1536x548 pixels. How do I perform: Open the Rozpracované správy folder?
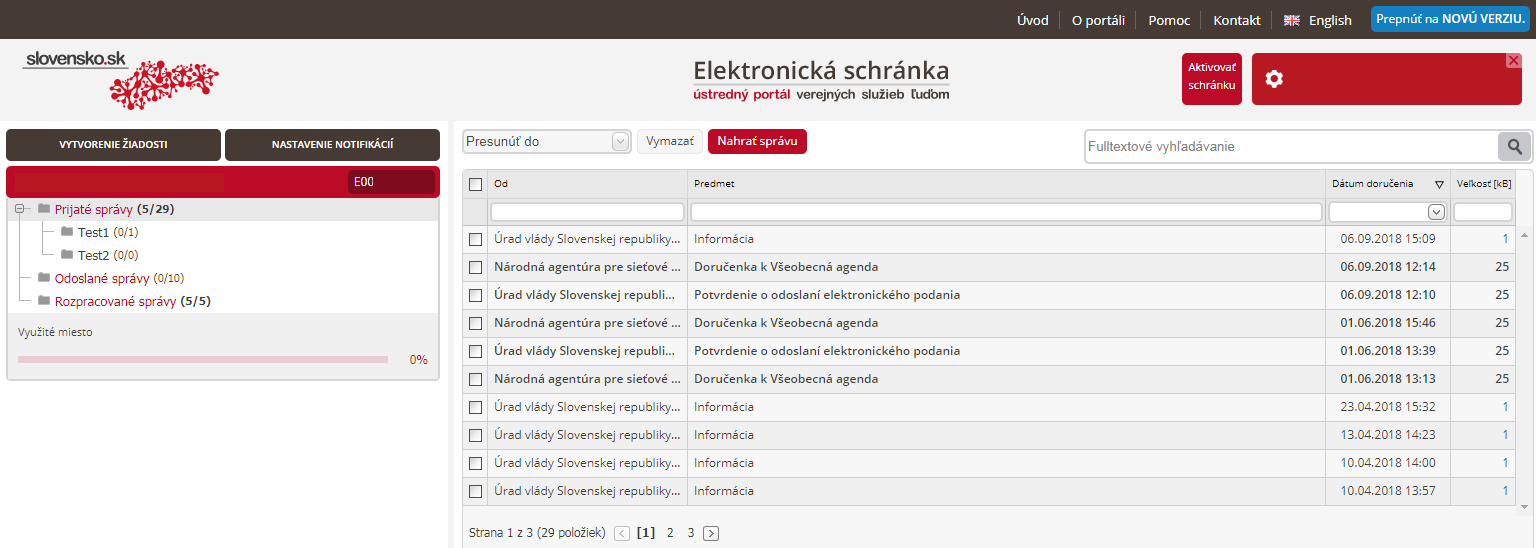tap(116, 301)
